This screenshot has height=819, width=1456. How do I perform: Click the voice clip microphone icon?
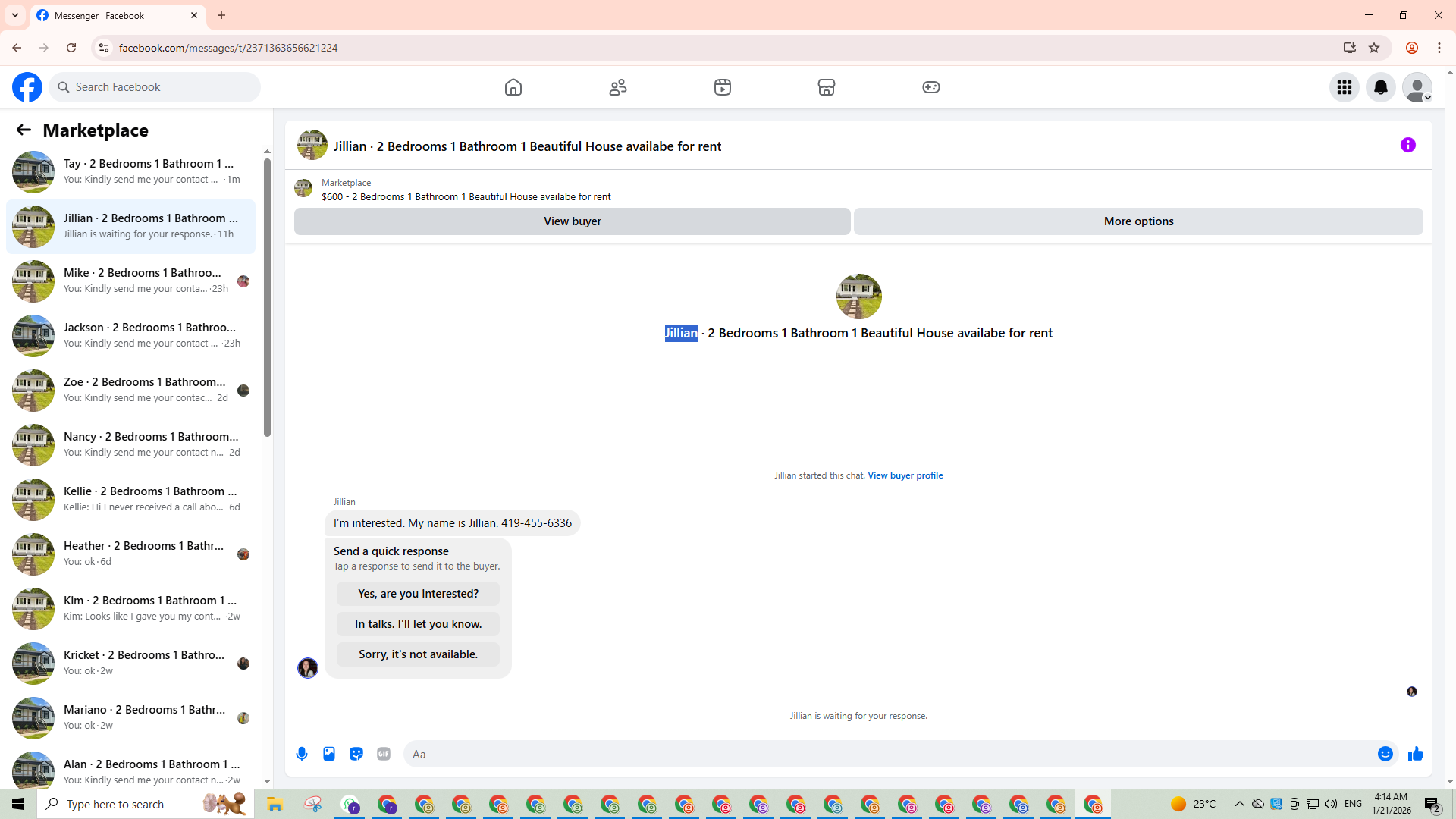pyautogui.click(x=302, y=754)
